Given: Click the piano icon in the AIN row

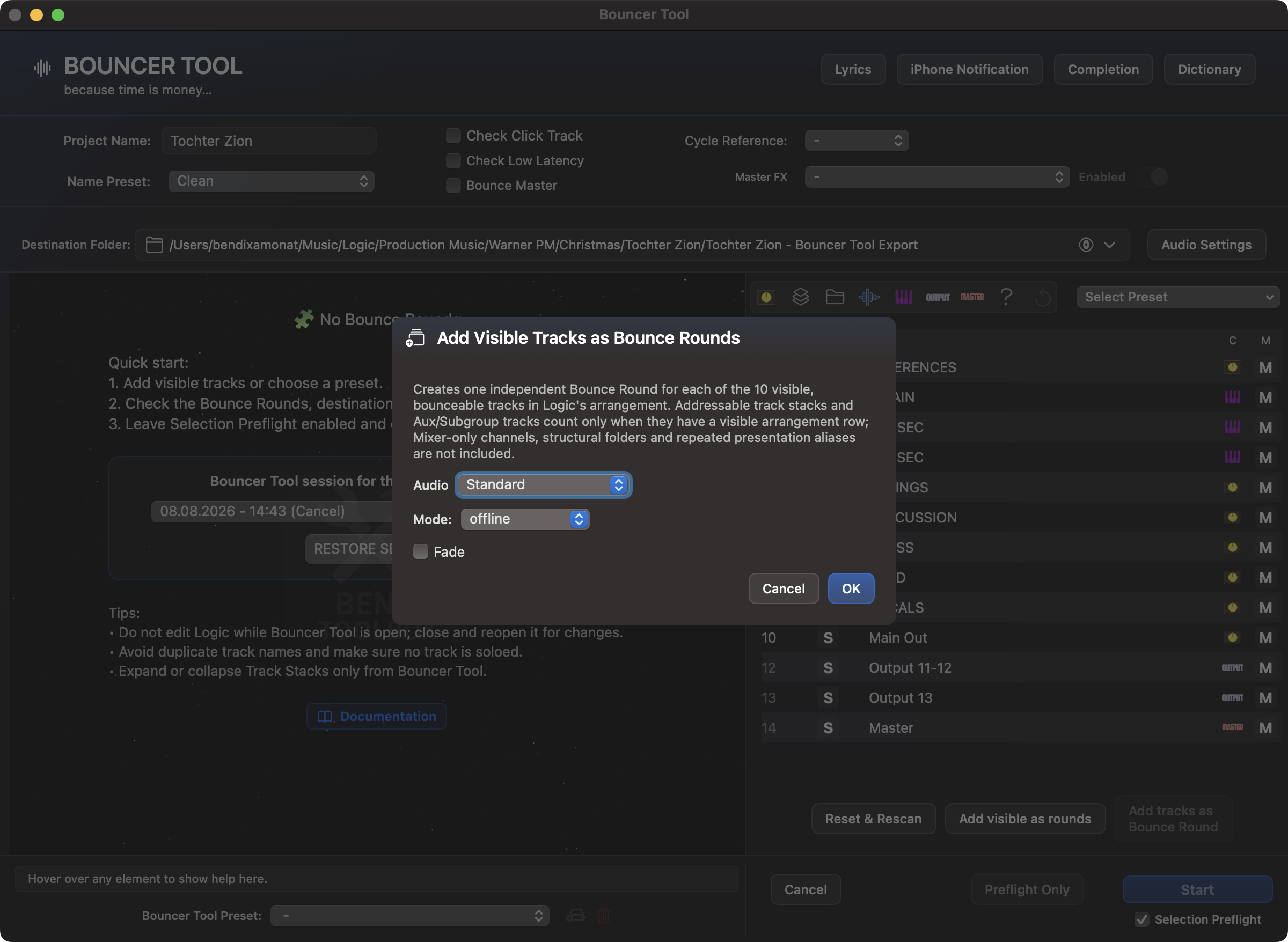Looking at the screenshot, I should (1233, 398).
